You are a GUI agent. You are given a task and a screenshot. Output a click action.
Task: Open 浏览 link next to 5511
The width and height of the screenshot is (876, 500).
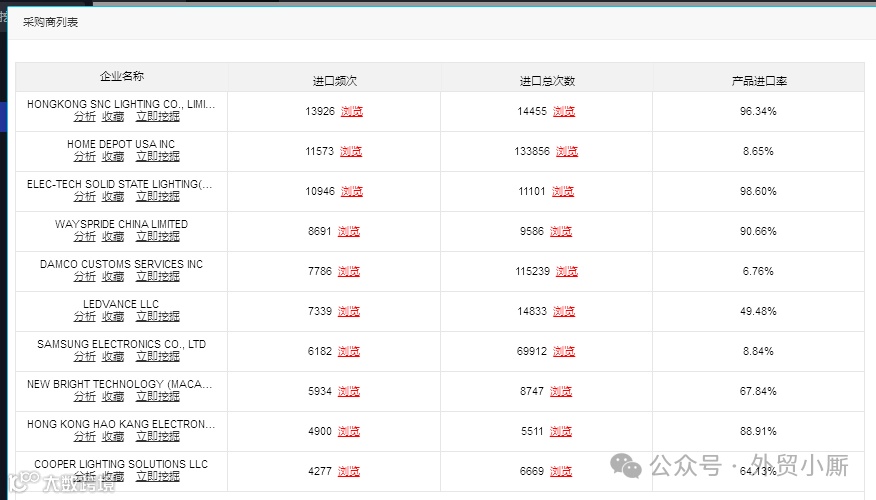pos(561,431)
